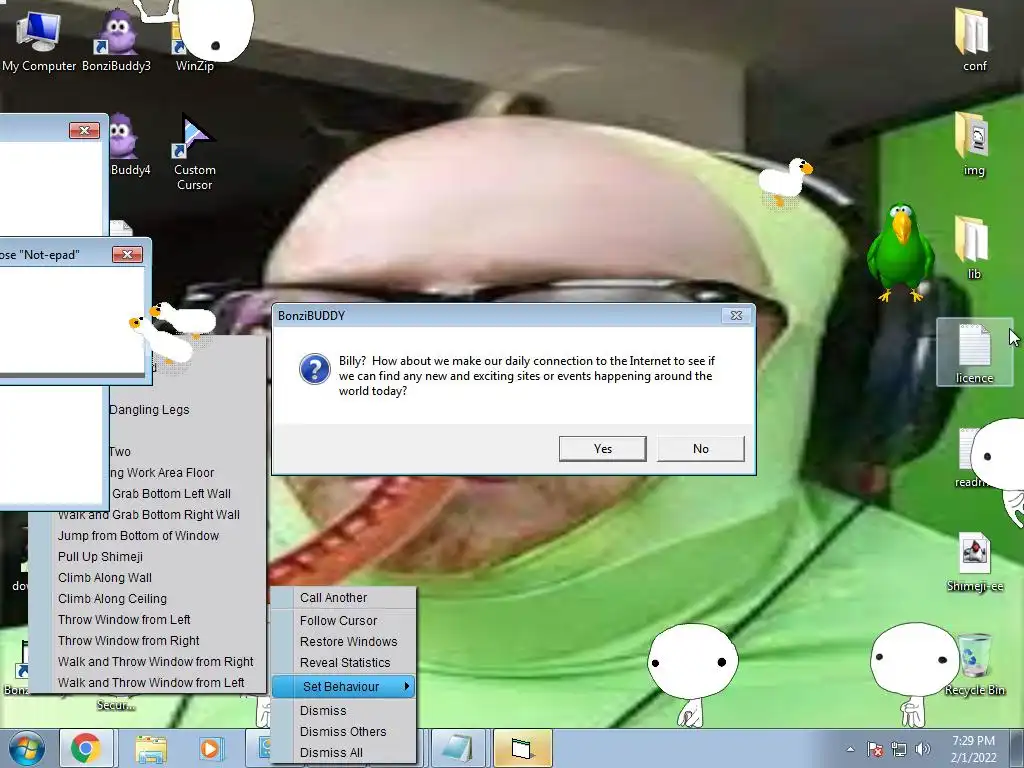The height and width of the screenshot is (768, 1024).
Task: Choose Throw Window from Left behaviour
Action: (x=124, y=619)
